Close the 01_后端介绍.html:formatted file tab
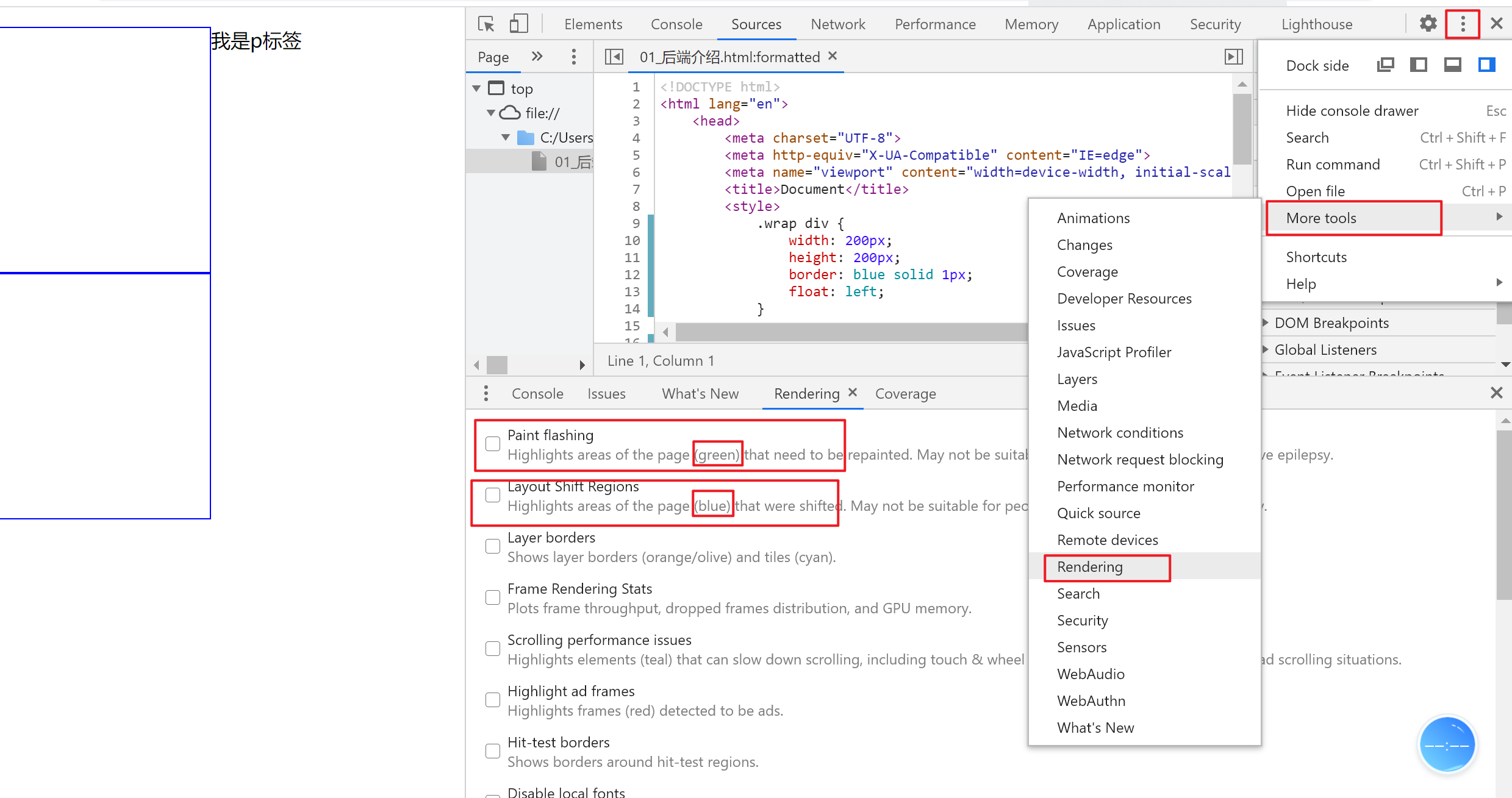The width and height of the screenshot is (1512, 798). click(833, 56)
